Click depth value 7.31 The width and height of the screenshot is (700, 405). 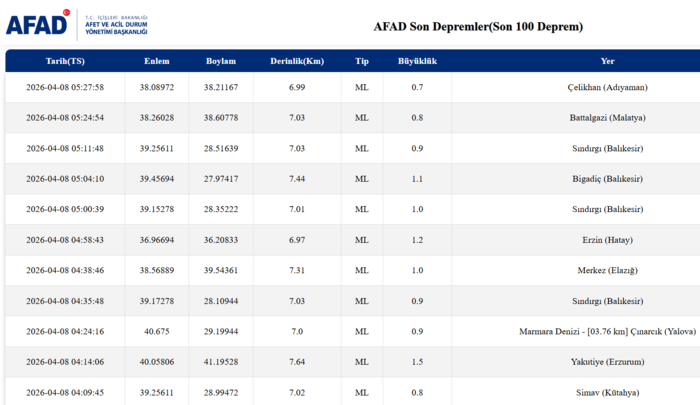(x=297, y=270)
